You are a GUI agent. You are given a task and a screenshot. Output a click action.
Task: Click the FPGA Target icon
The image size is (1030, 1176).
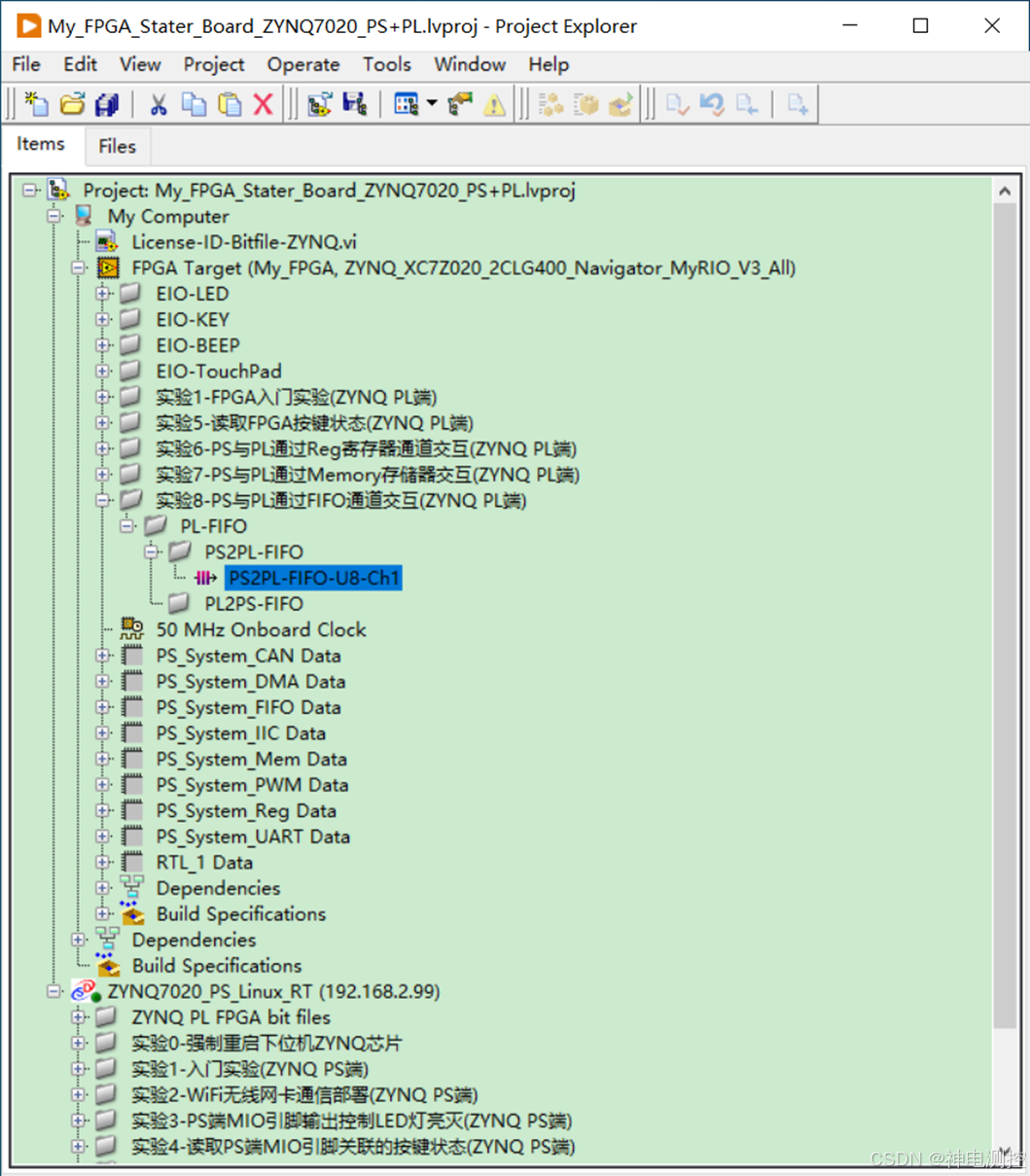point(108,267)
